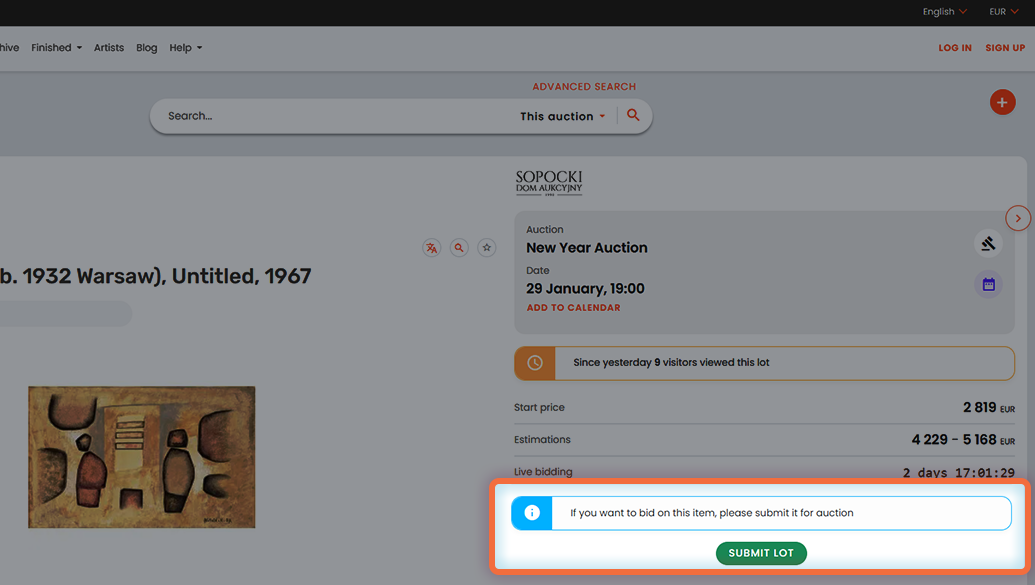The image size is (1035, 585).
Task: Expand the Finished menu
Action: [x=57, y=48]
